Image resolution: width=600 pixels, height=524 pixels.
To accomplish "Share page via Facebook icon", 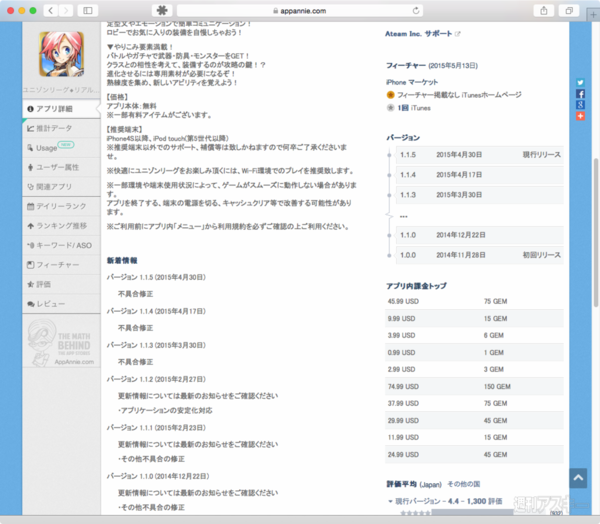I will click(x=580, y=94).
